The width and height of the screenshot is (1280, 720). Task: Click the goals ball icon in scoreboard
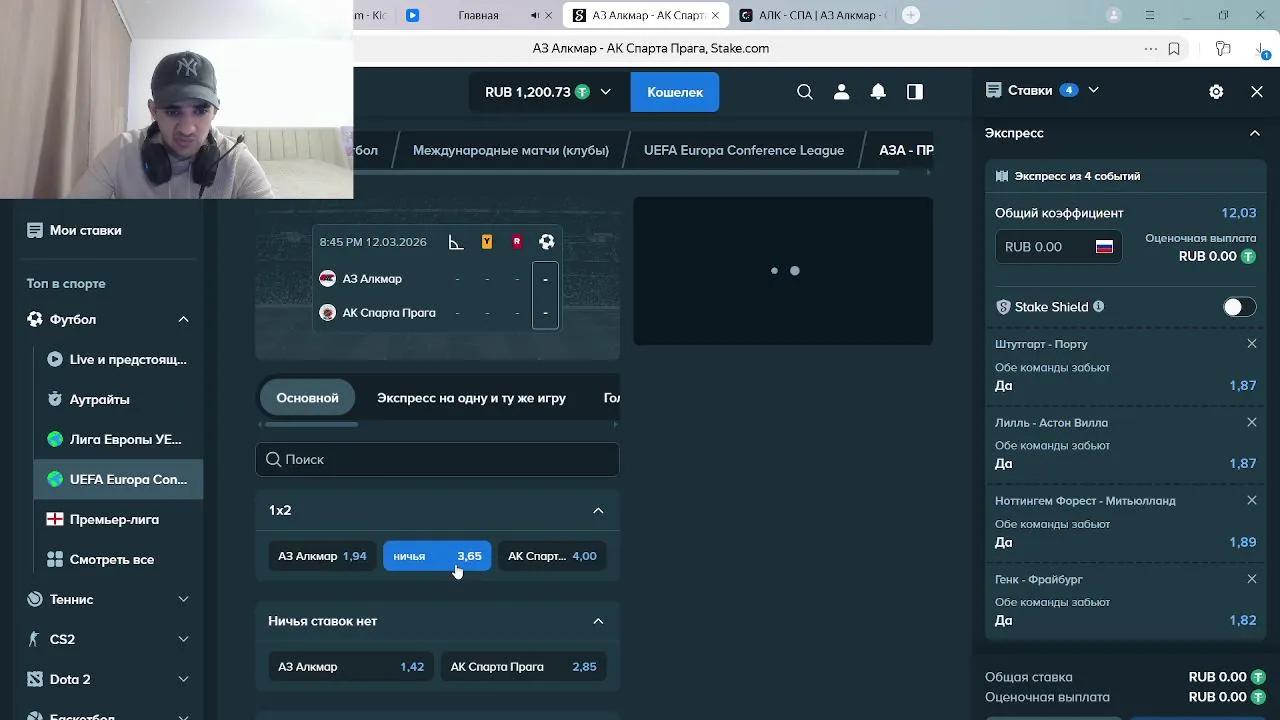(x=546, y=242)
